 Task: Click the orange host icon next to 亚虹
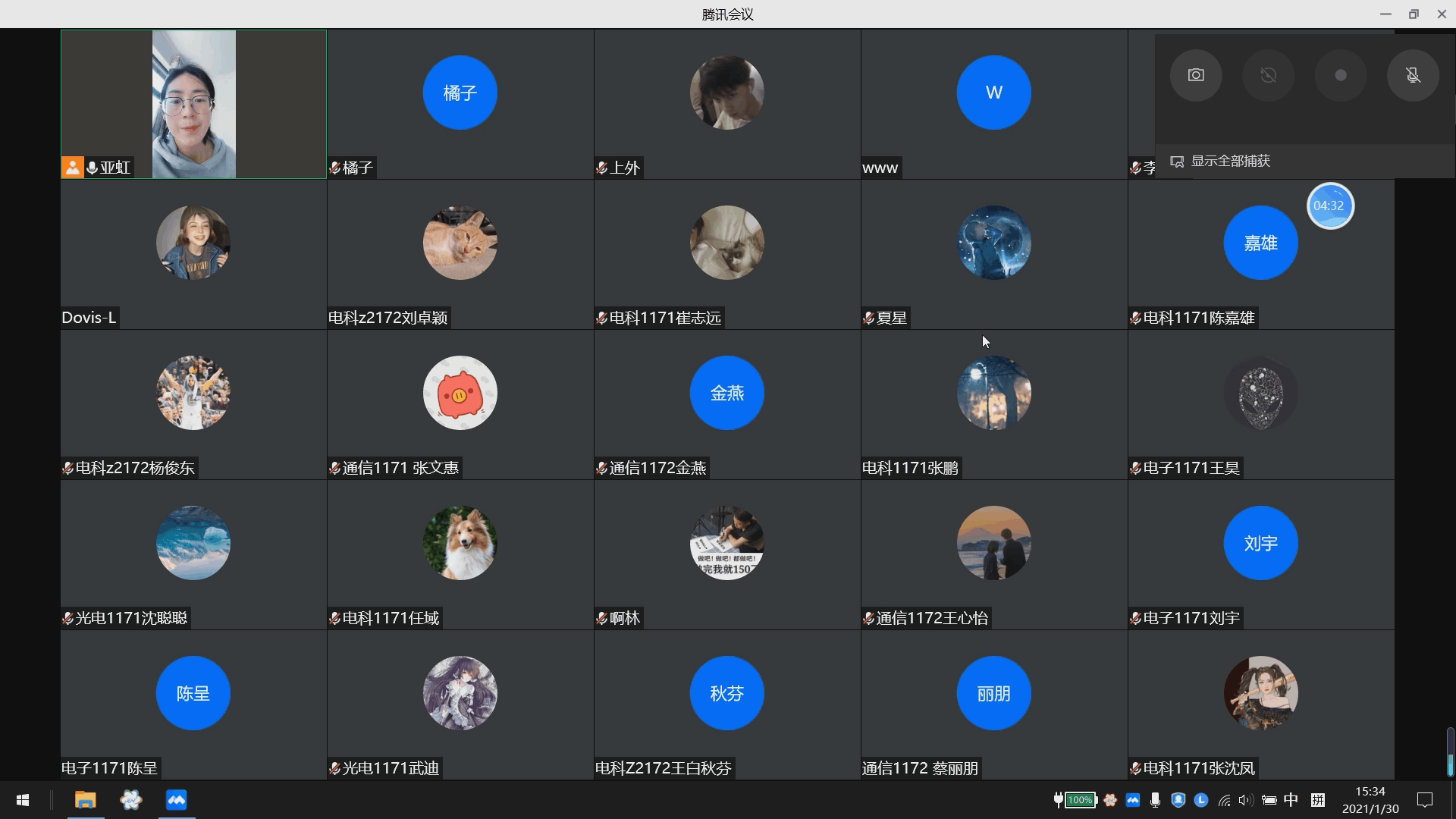[72, 168]
